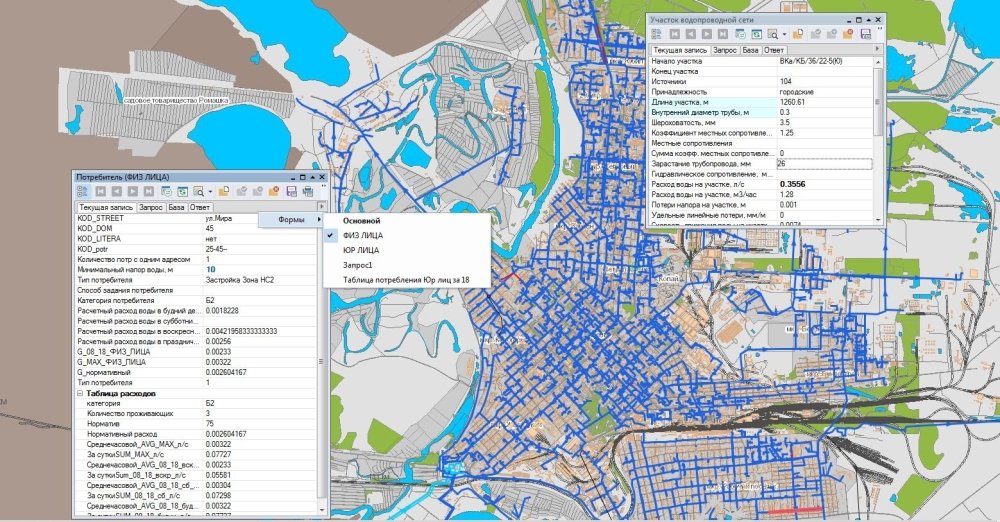Image resolution: width=1000 pixels, height=522 pixels.
Task: Jump to first record in water network panel
Action: (674, 34)
